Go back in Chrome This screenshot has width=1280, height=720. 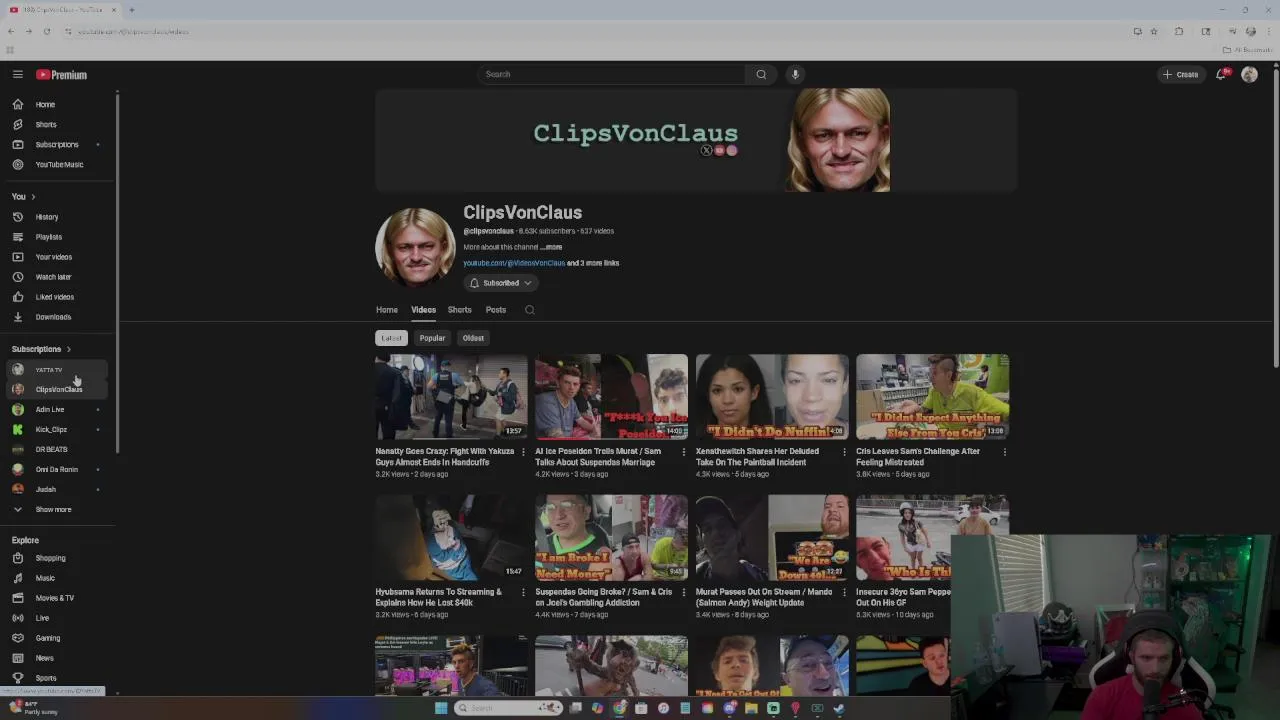click(11, 31)
